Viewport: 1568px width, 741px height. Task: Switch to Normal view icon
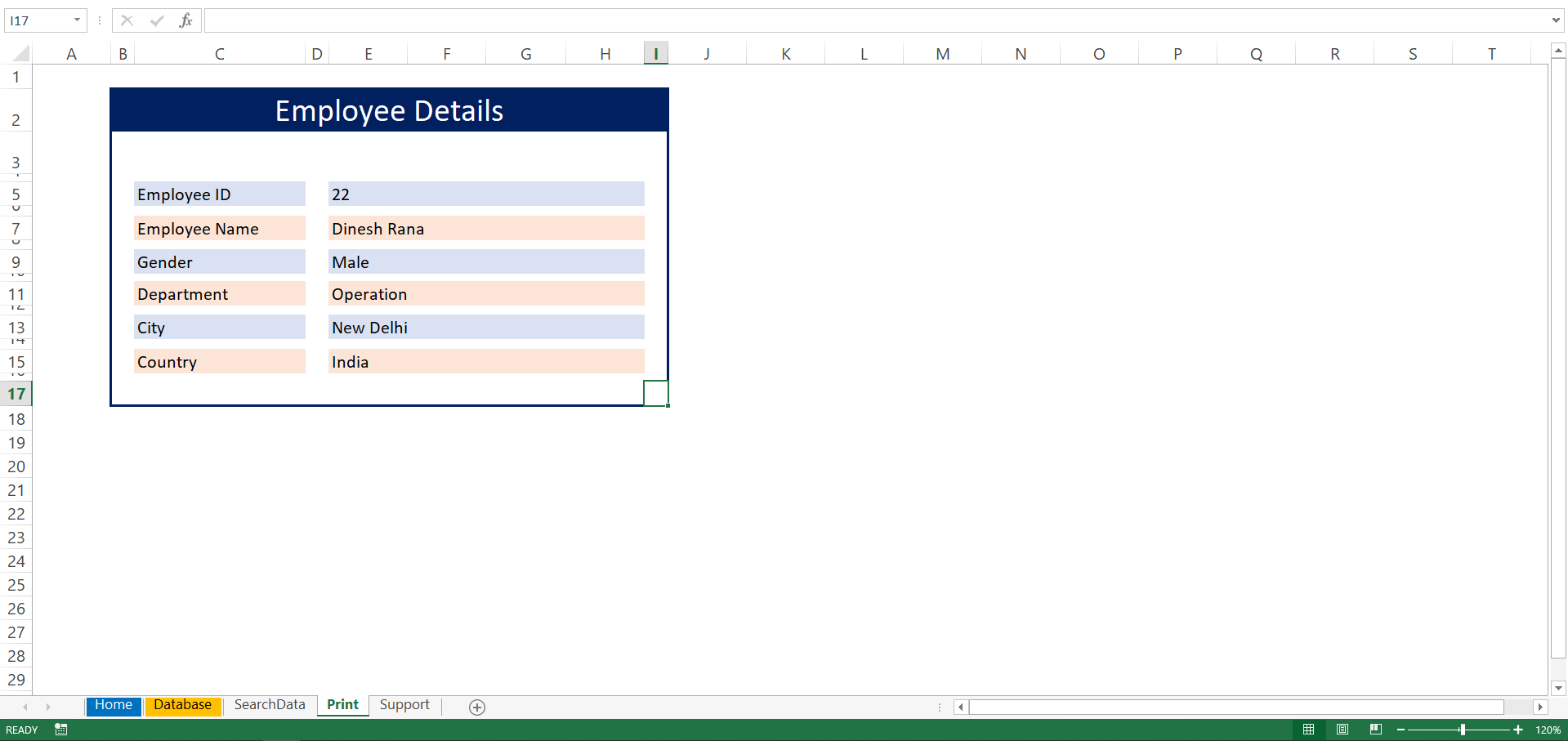tap(1308, 730)
